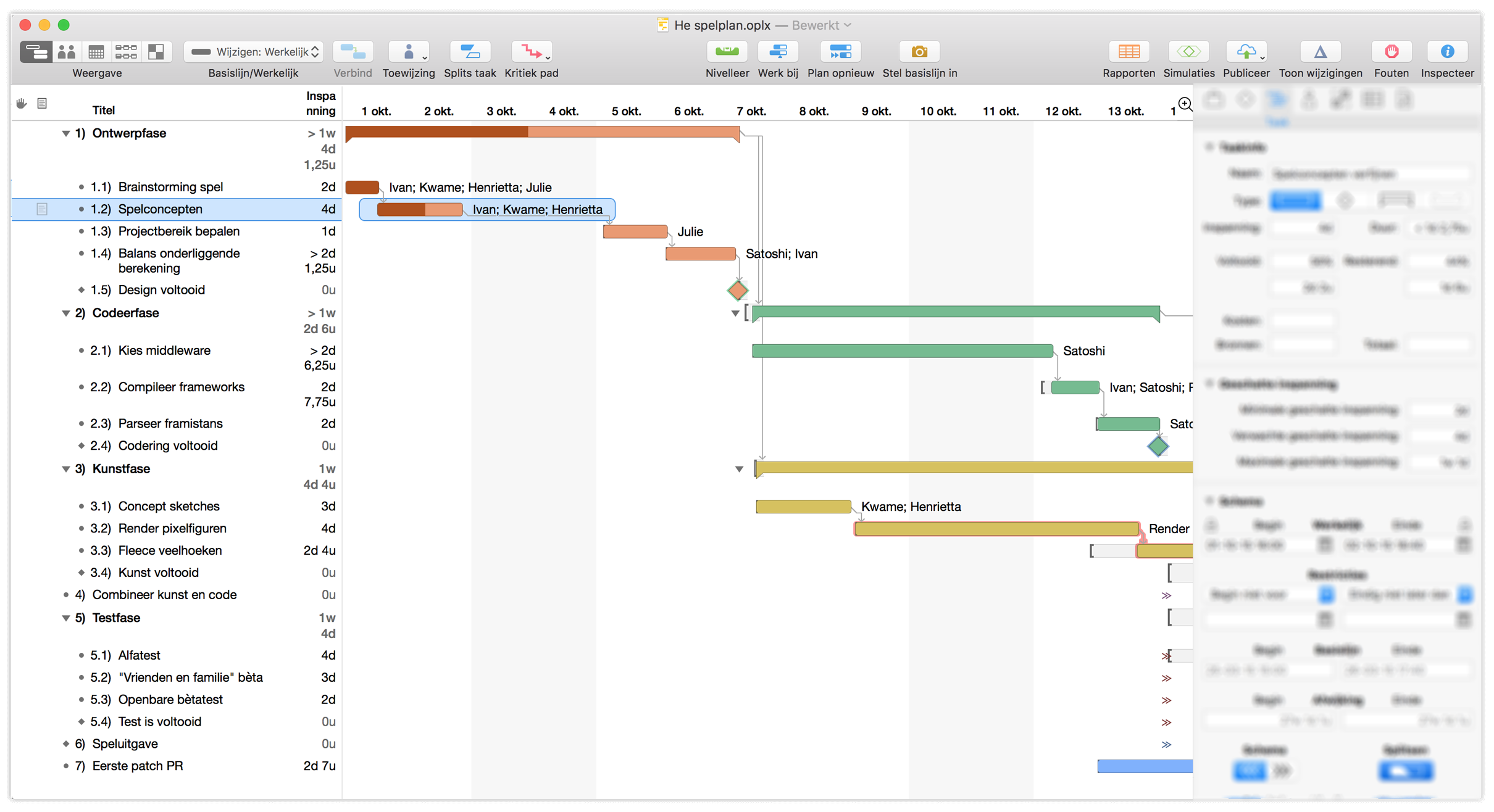
Task: Click the Nivelleer leveling icon
Action: (x=727, y=52)
